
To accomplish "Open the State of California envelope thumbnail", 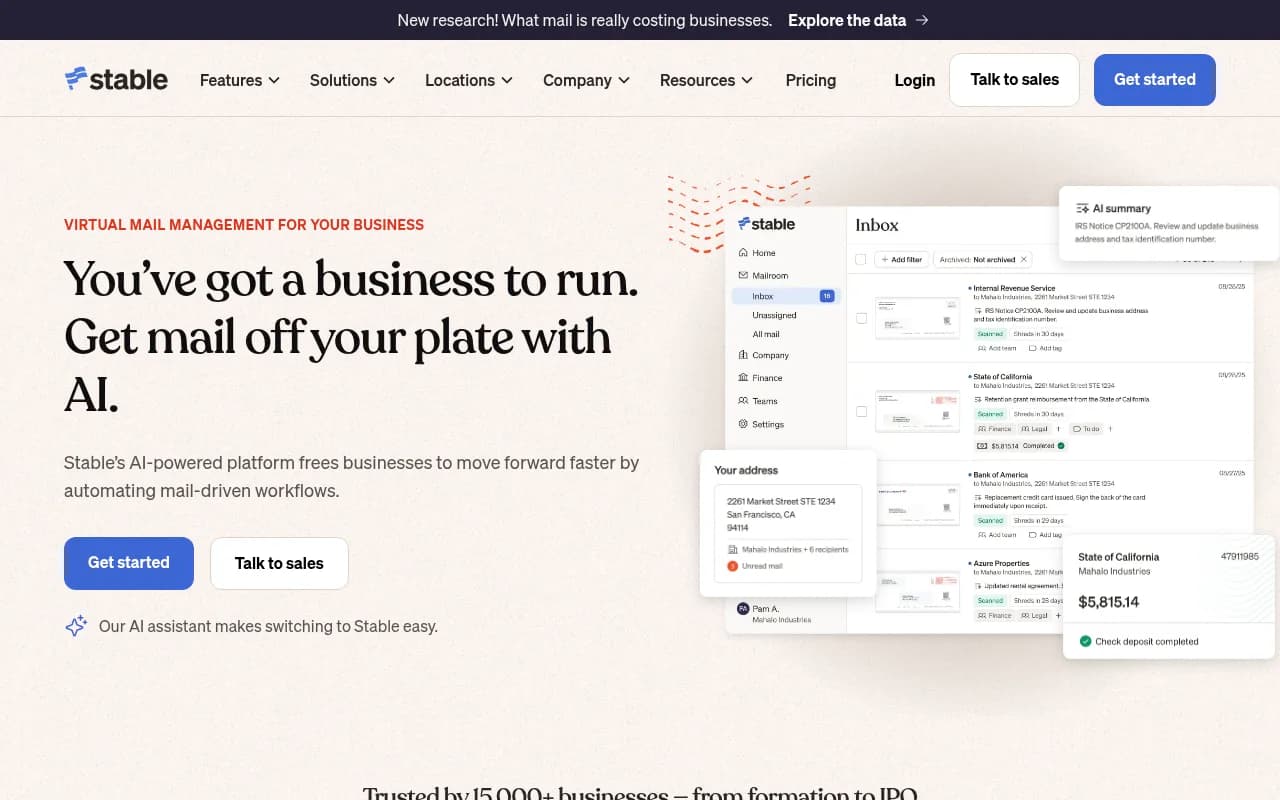I will 917,410.
